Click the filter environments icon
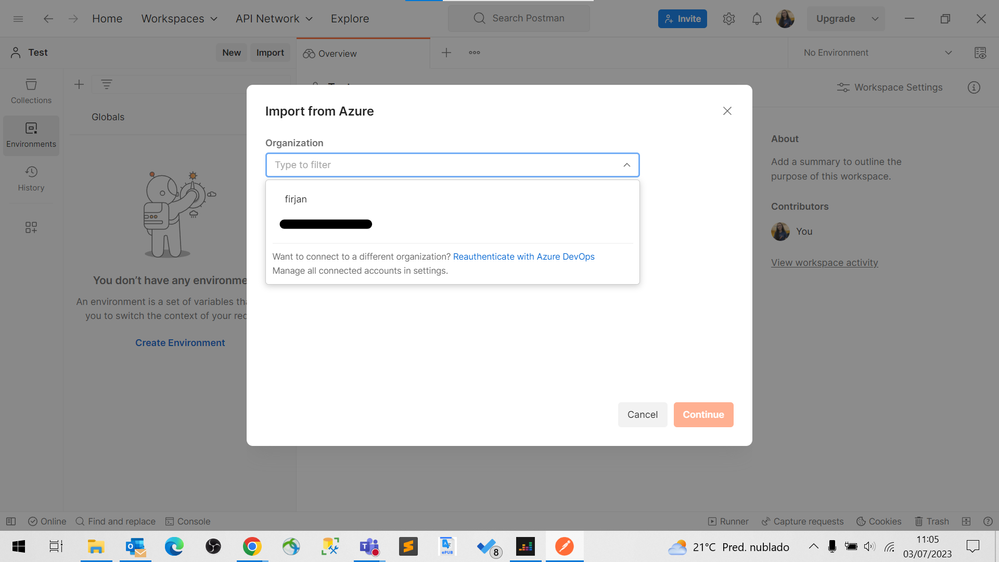This screenshot has width=999, height=562. point(106,84)
